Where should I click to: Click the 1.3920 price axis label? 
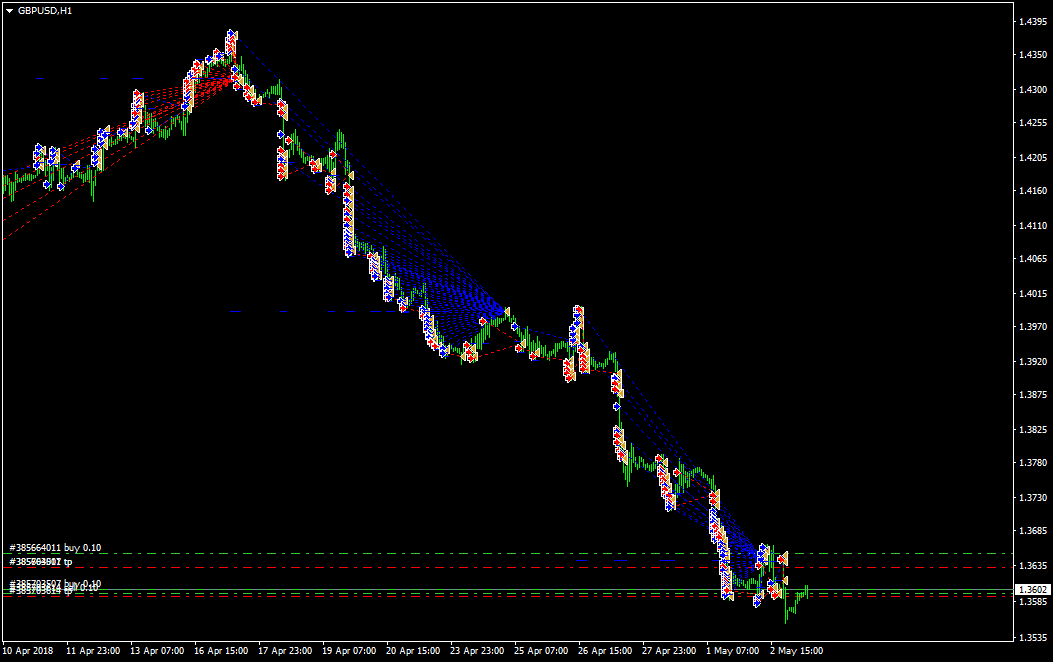coord(1032,361)
